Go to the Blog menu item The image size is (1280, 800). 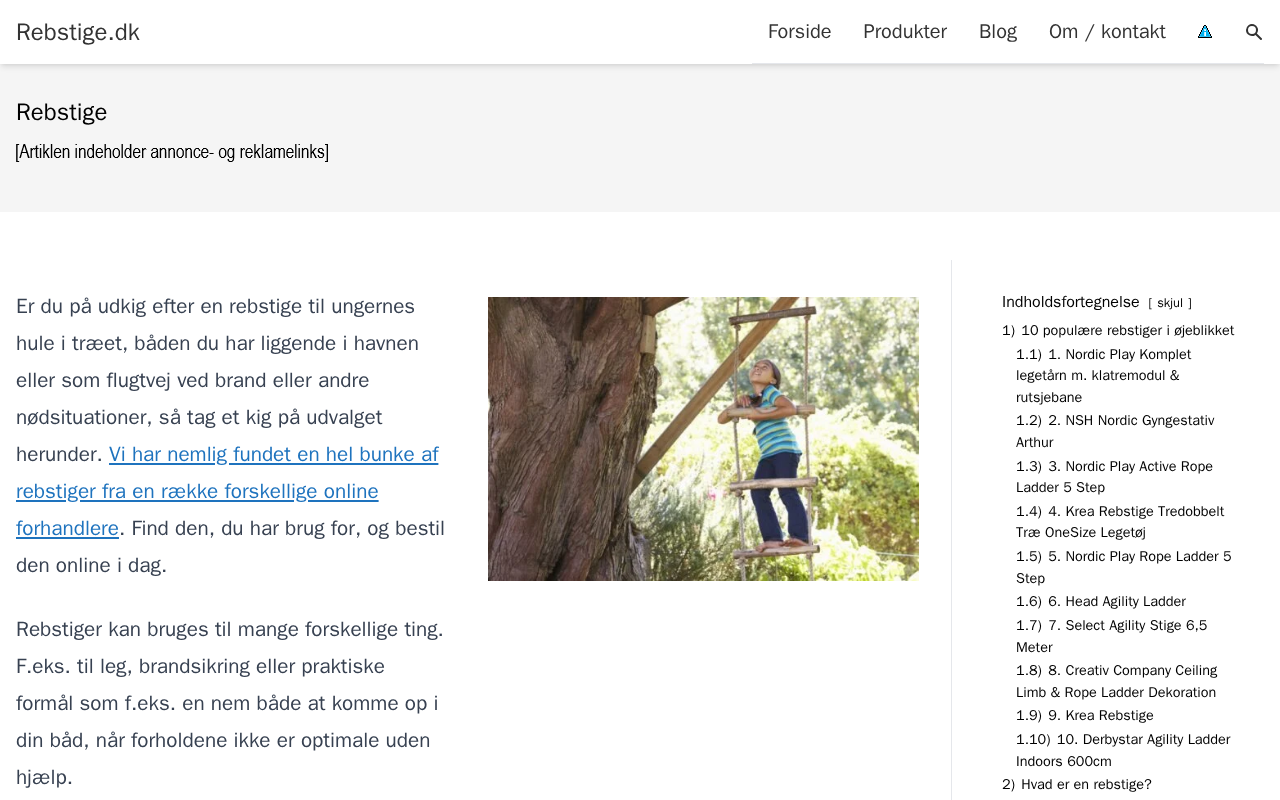[998, 32]
